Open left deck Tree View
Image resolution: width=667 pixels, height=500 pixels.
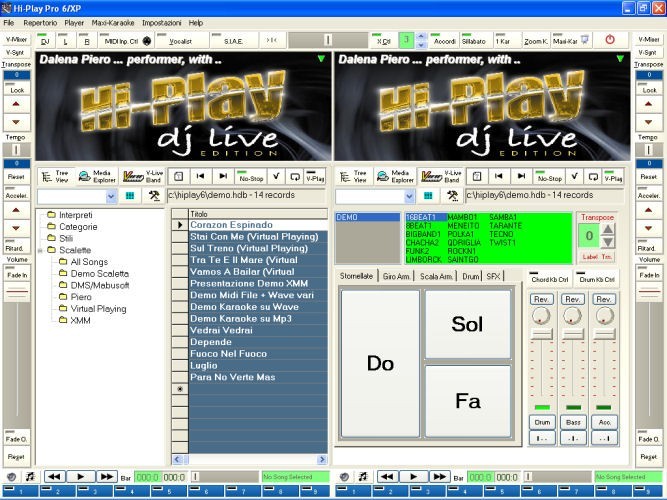[x=56, y=176]
